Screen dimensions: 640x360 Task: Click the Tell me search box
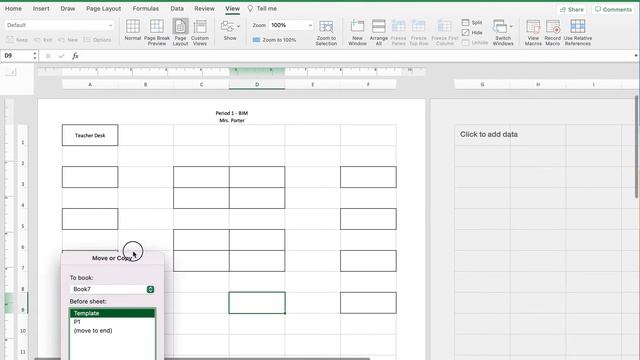coord(262,9)
